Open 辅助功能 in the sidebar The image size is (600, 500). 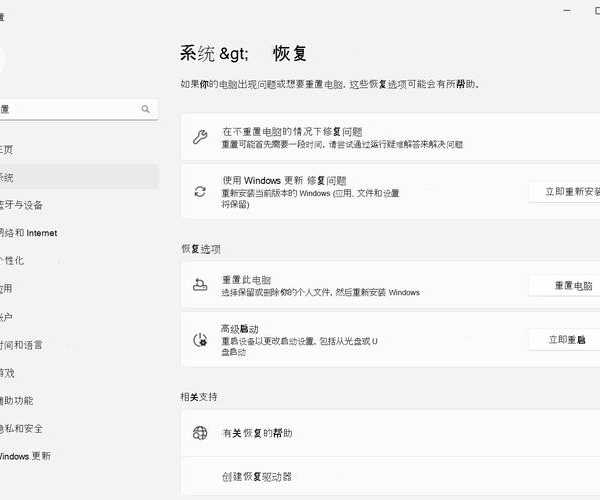(78, 401)
